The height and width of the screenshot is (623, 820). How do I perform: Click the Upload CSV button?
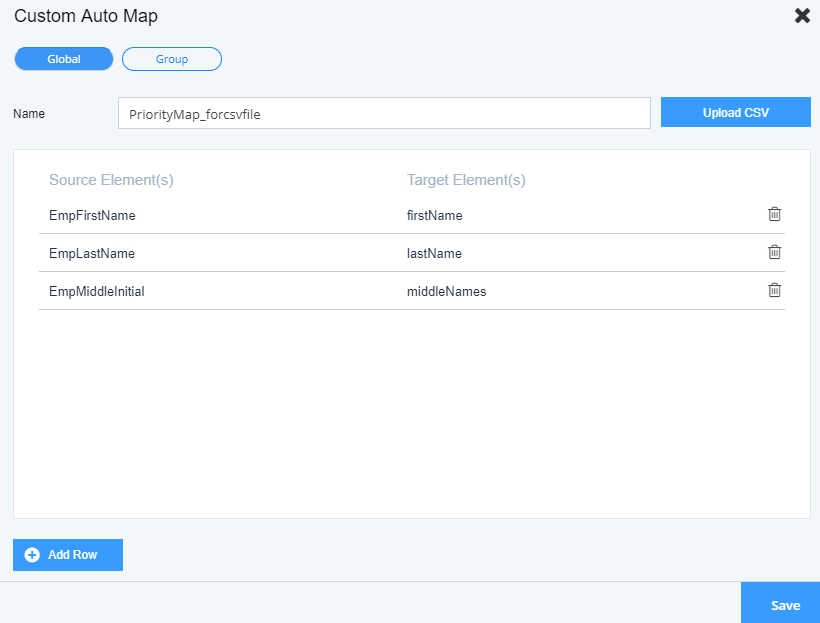pyautogui.click(x=736, y=112)
